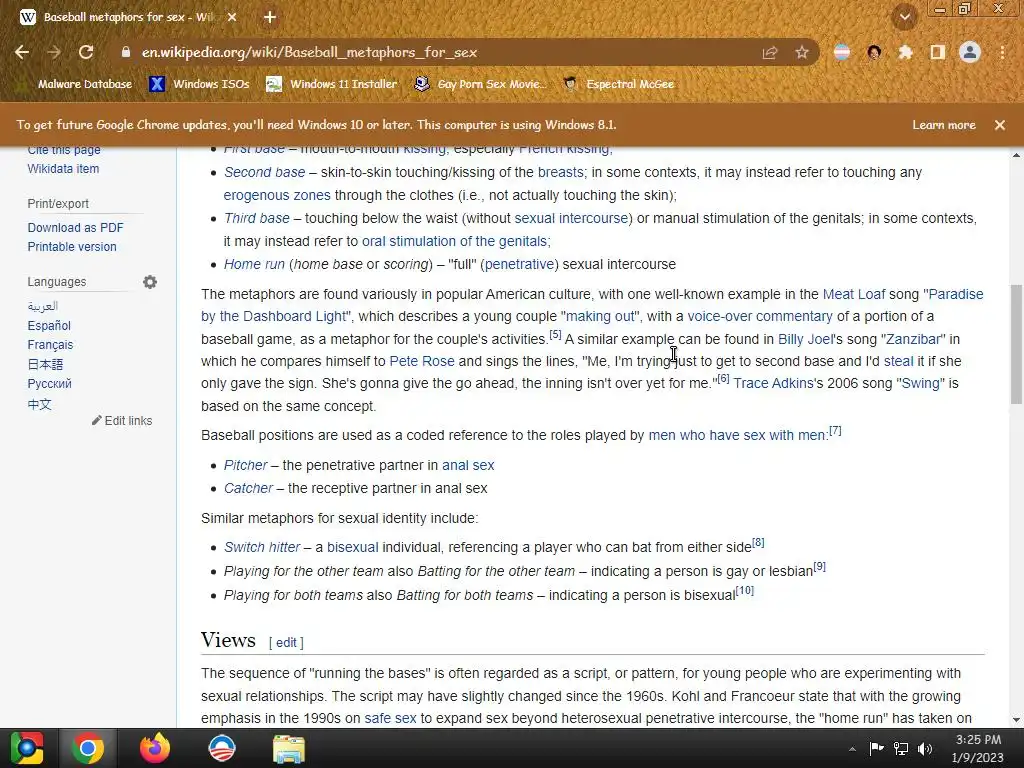This screenshot has height=768, width=1024.
Task: Open File Explorer from the taskbar
Action: coord(289,748)
